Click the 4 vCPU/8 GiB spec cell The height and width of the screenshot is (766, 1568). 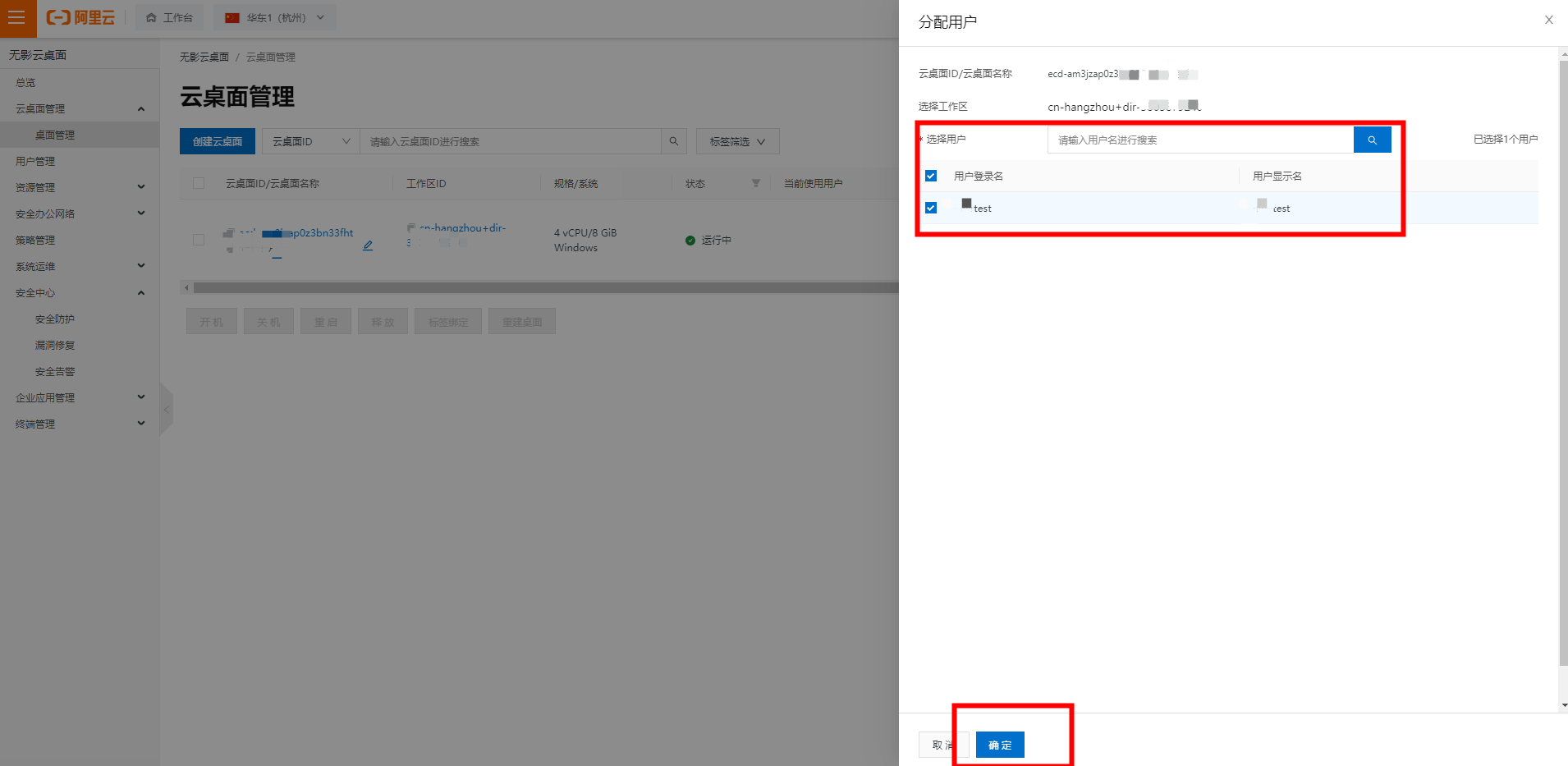(585, 233)
